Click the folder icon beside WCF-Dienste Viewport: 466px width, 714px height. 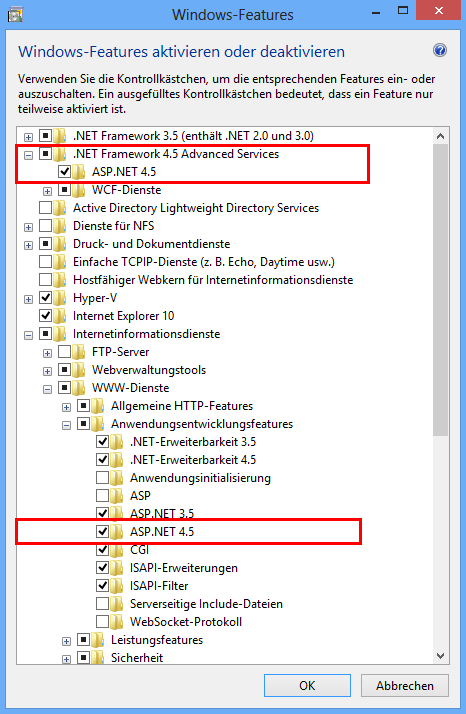coord(78,190)
